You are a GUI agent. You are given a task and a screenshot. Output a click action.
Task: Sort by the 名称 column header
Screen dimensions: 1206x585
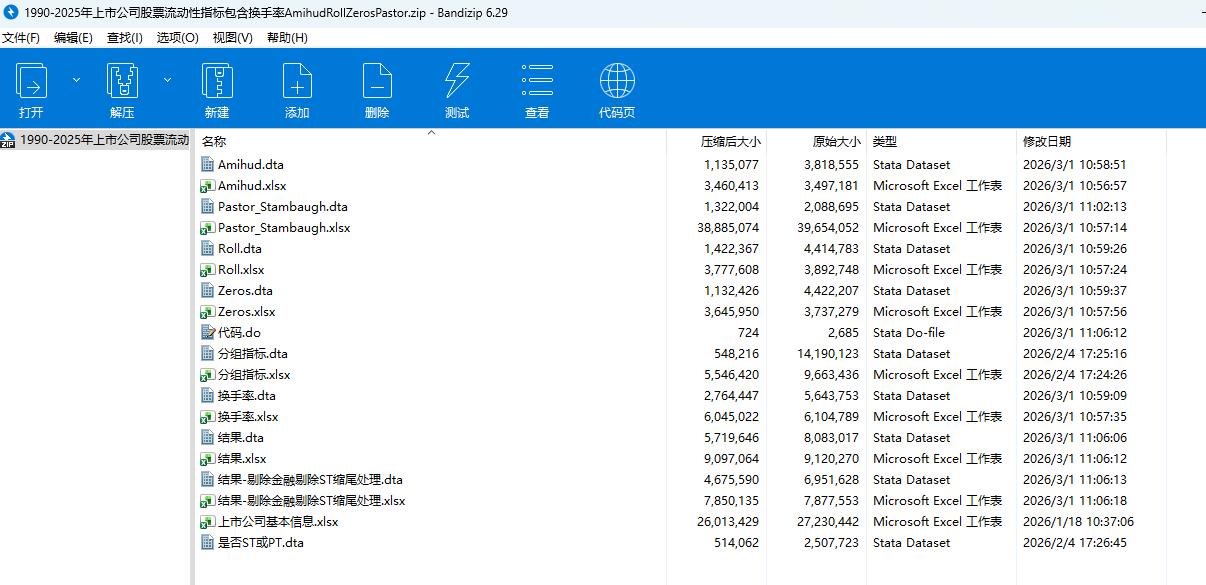pos(214,142)
